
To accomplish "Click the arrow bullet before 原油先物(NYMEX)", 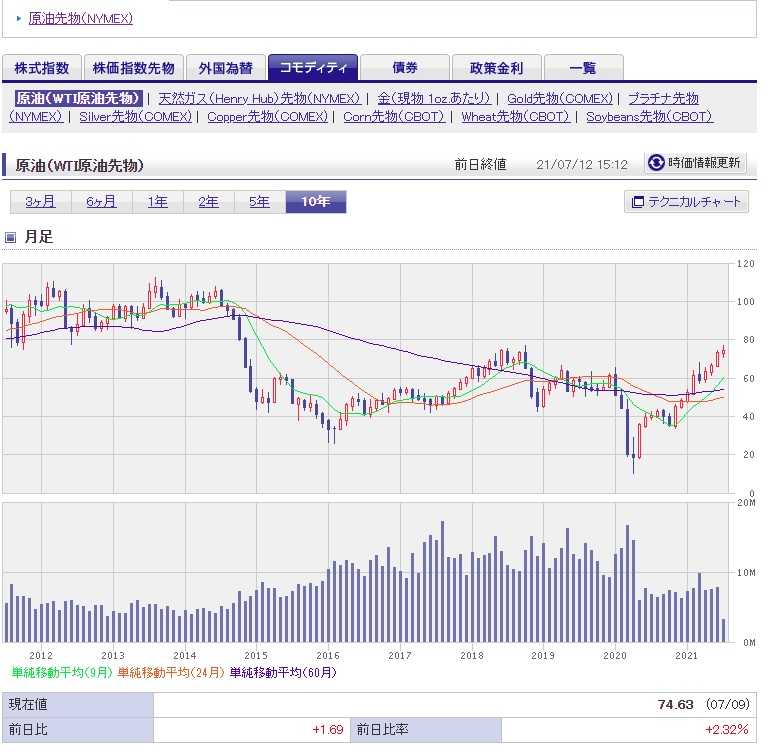I will point(18,18).
